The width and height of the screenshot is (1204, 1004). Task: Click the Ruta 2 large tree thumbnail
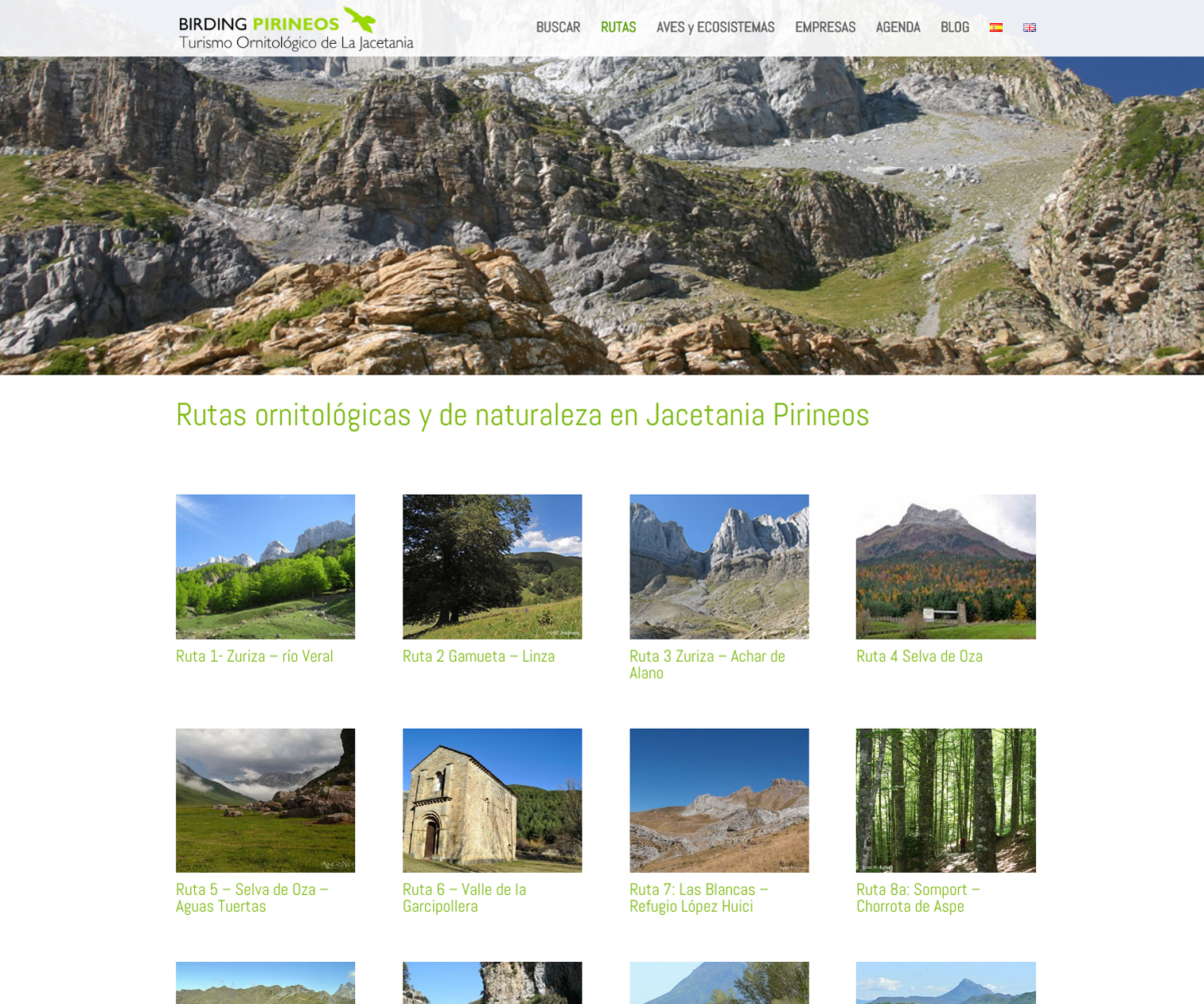pyautogui.click(x=492, y=566)
